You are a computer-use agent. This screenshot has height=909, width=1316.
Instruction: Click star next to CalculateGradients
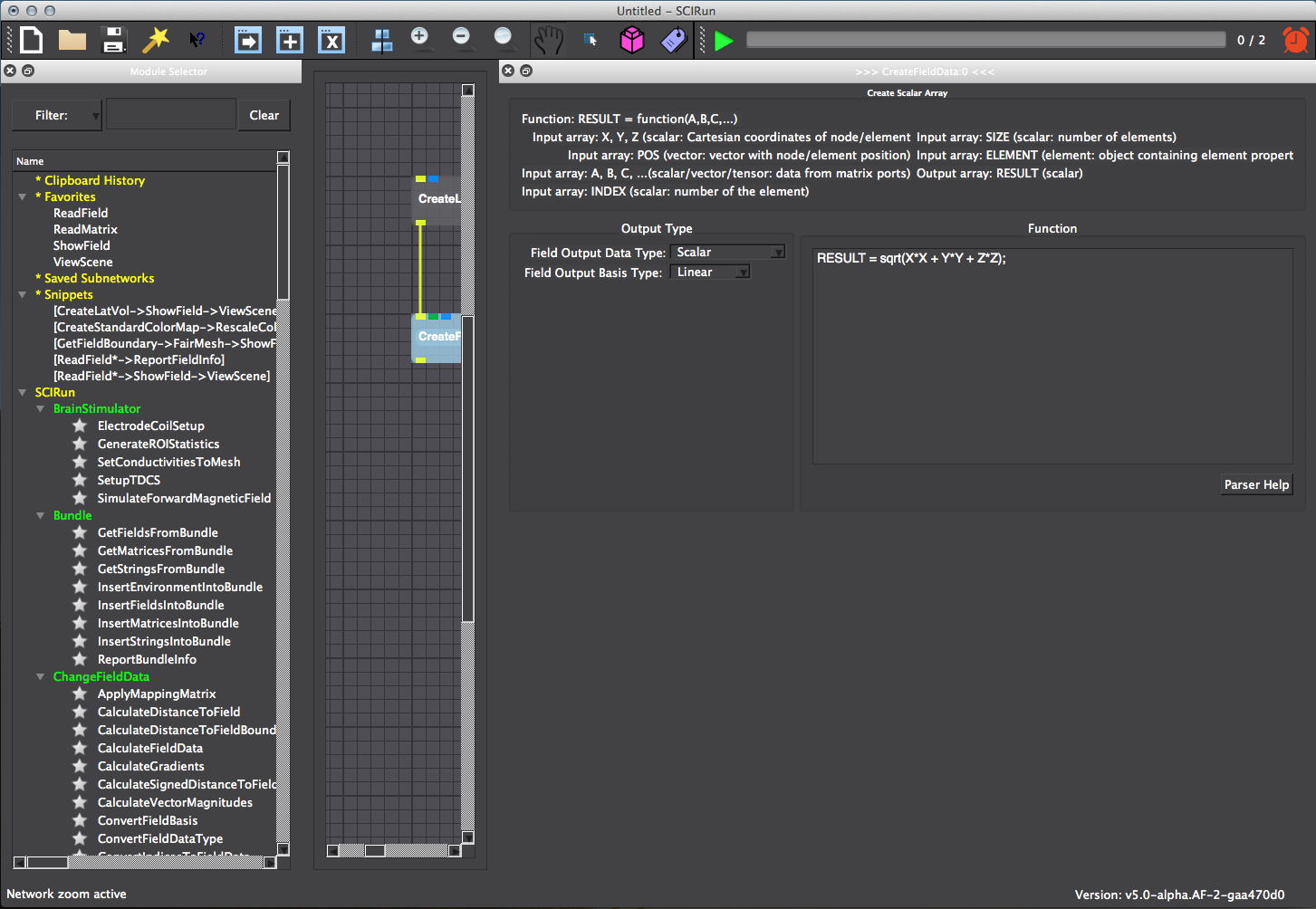pyautogui.click(x=80, y=766)
